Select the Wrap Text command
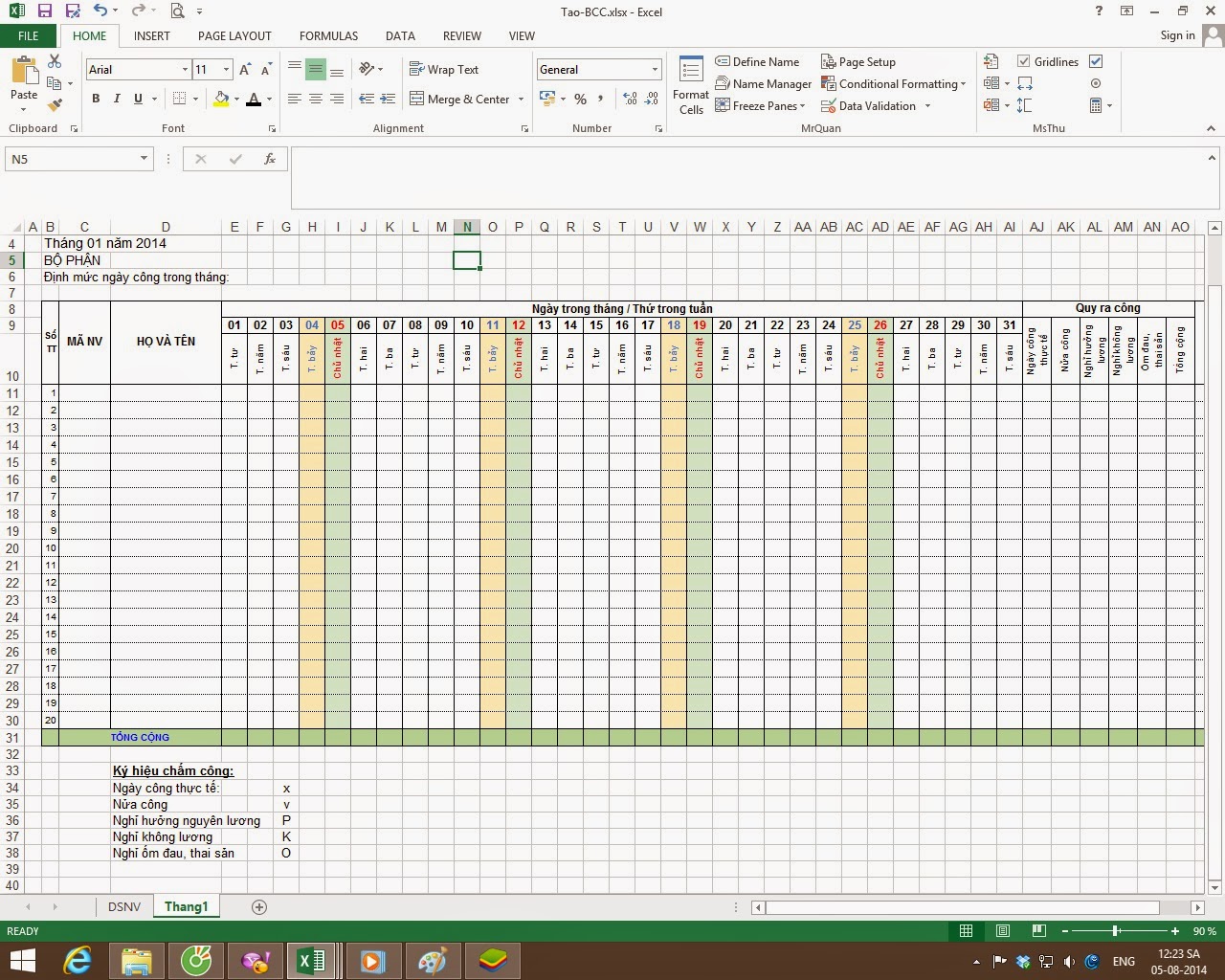The height and width of the screenshot is (980, 1225). [444, 69]
